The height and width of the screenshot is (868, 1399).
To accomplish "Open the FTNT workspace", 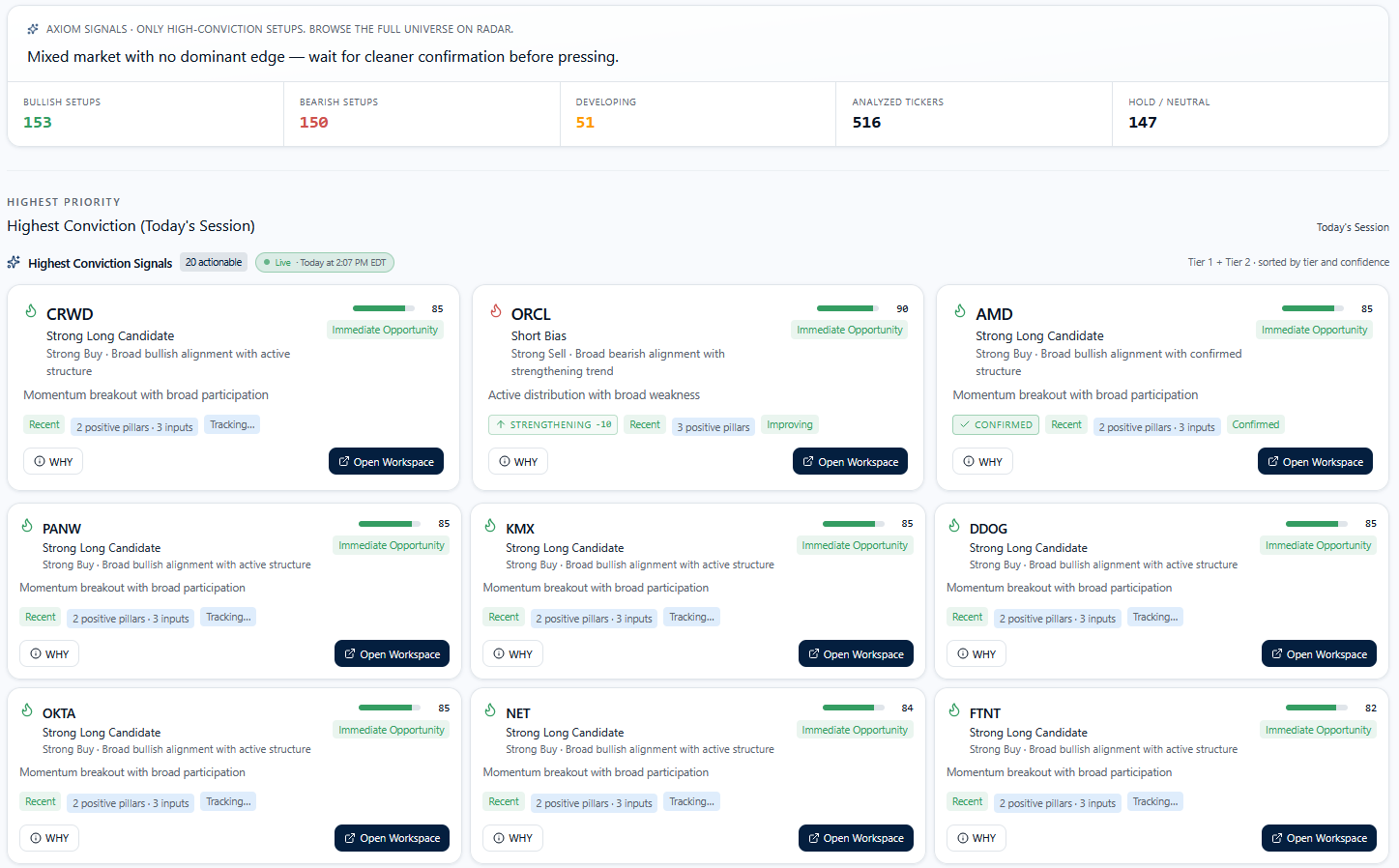I will click(x=1319, y=838).
